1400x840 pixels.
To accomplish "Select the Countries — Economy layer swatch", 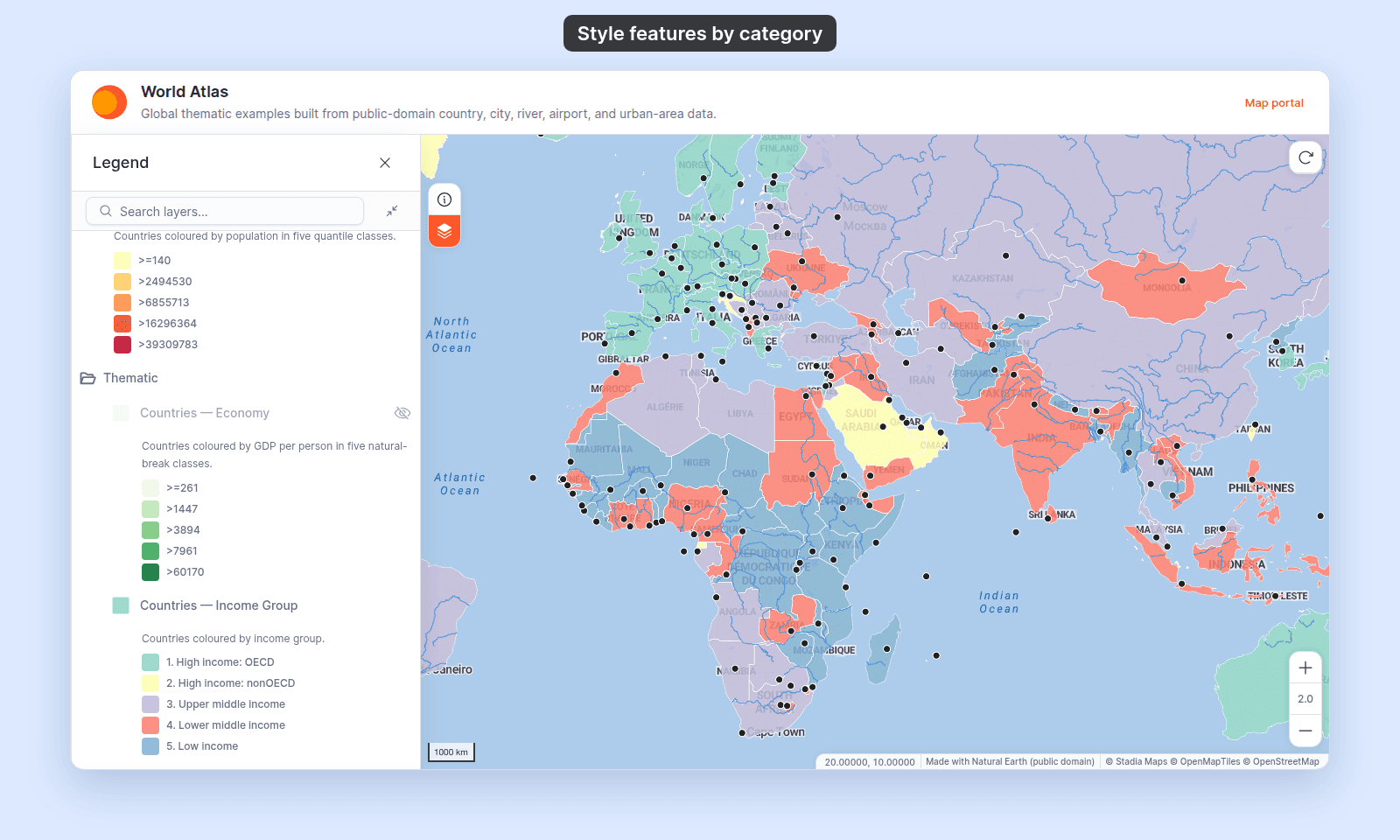I will coord(121,413).
